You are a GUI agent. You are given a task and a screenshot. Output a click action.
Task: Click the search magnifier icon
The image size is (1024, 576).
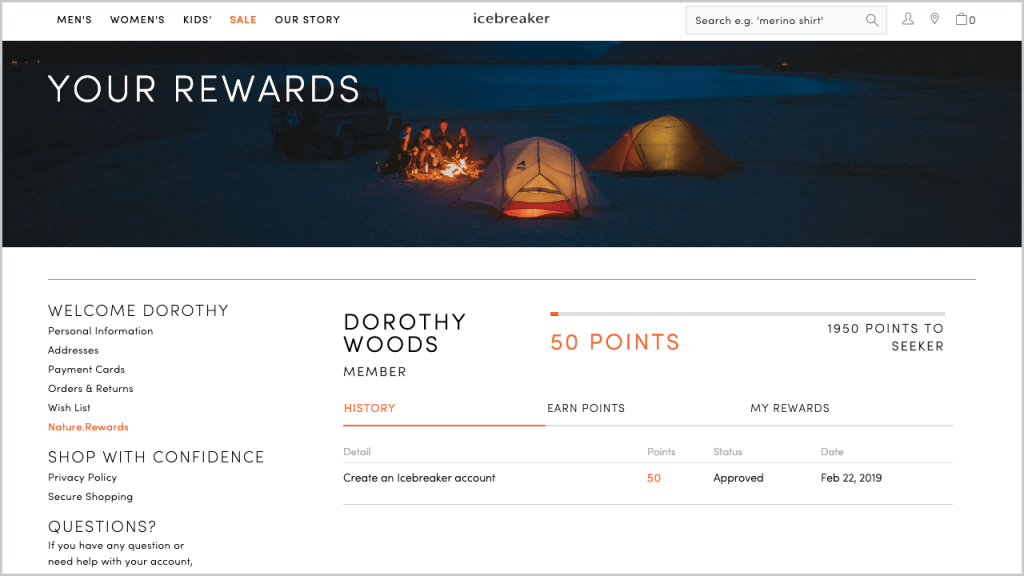(x=872, y=20)
